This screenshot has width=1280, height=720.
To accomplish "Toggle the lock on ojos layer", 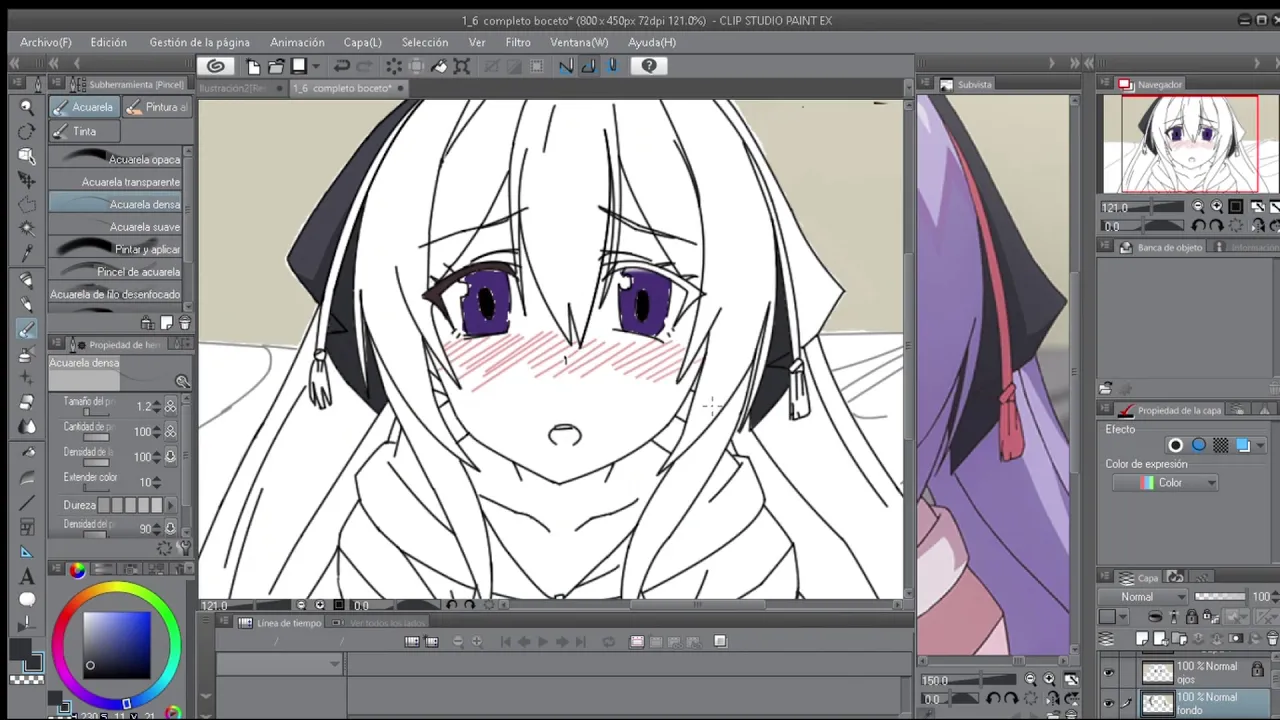I will click(1258, 669).
